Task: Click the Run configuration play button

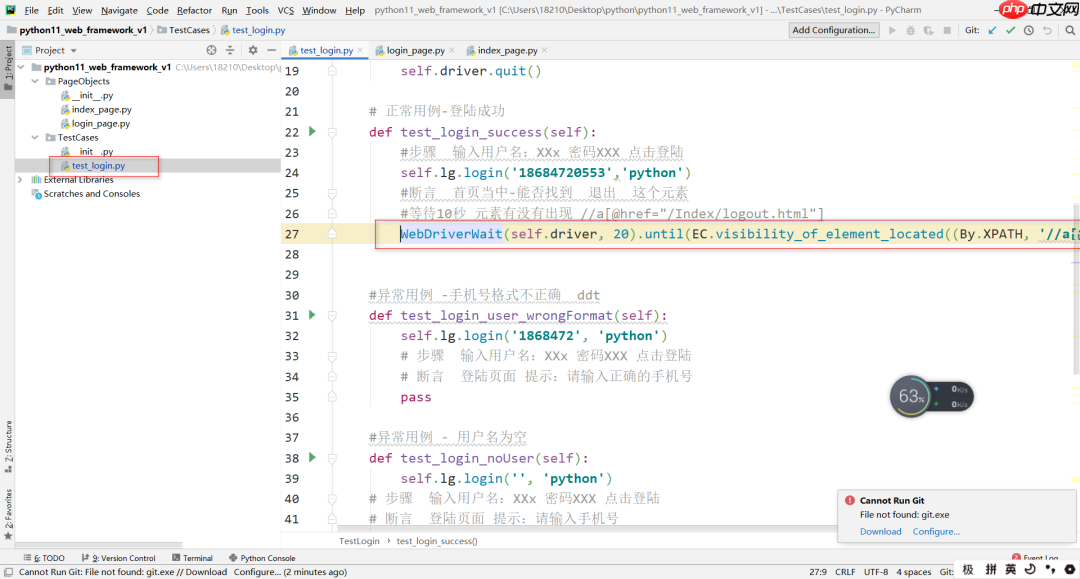Action: point(893,30)
